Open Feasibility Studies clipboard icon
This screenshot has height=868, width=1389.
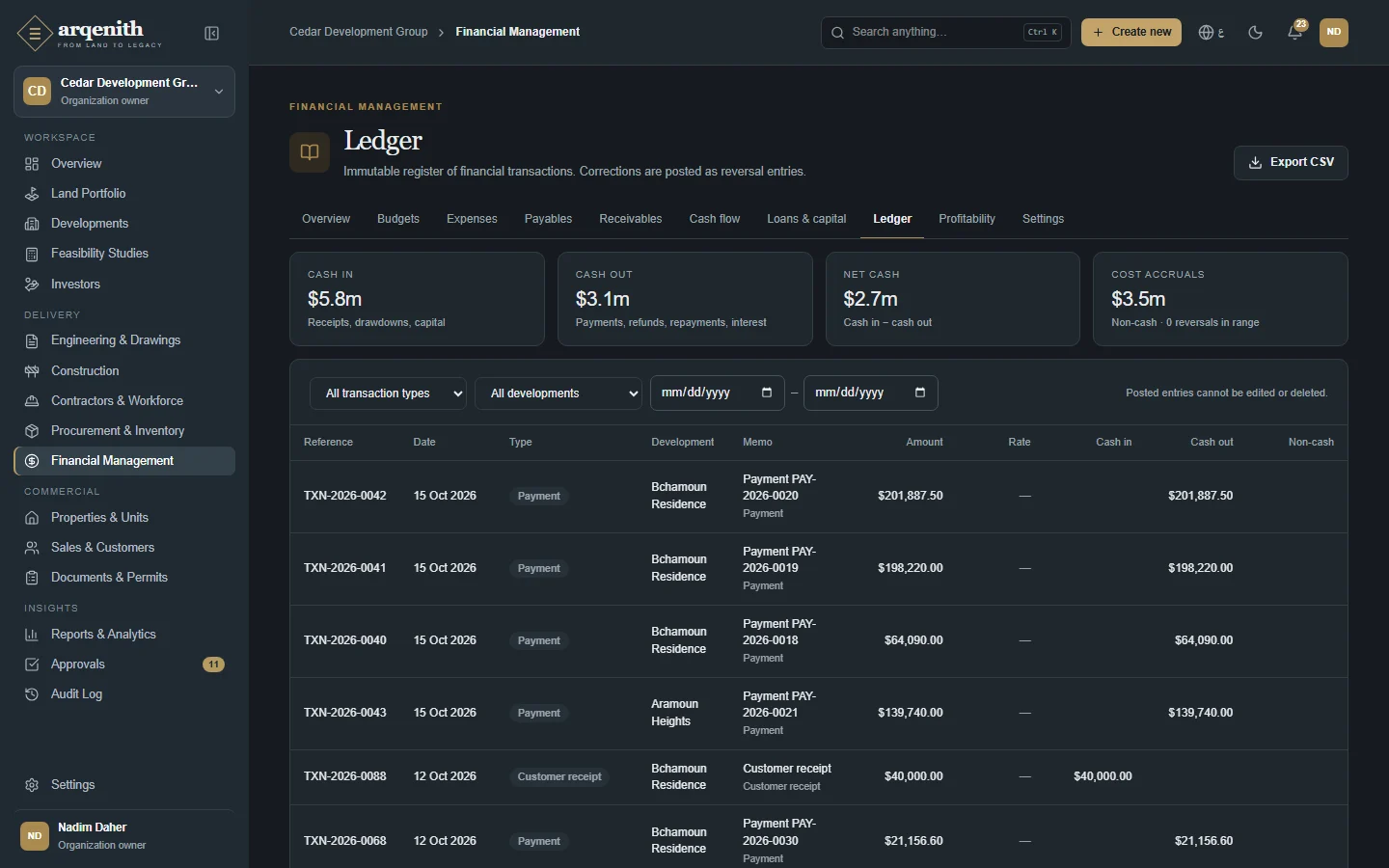pyautogui.click(x=32, y=254)
